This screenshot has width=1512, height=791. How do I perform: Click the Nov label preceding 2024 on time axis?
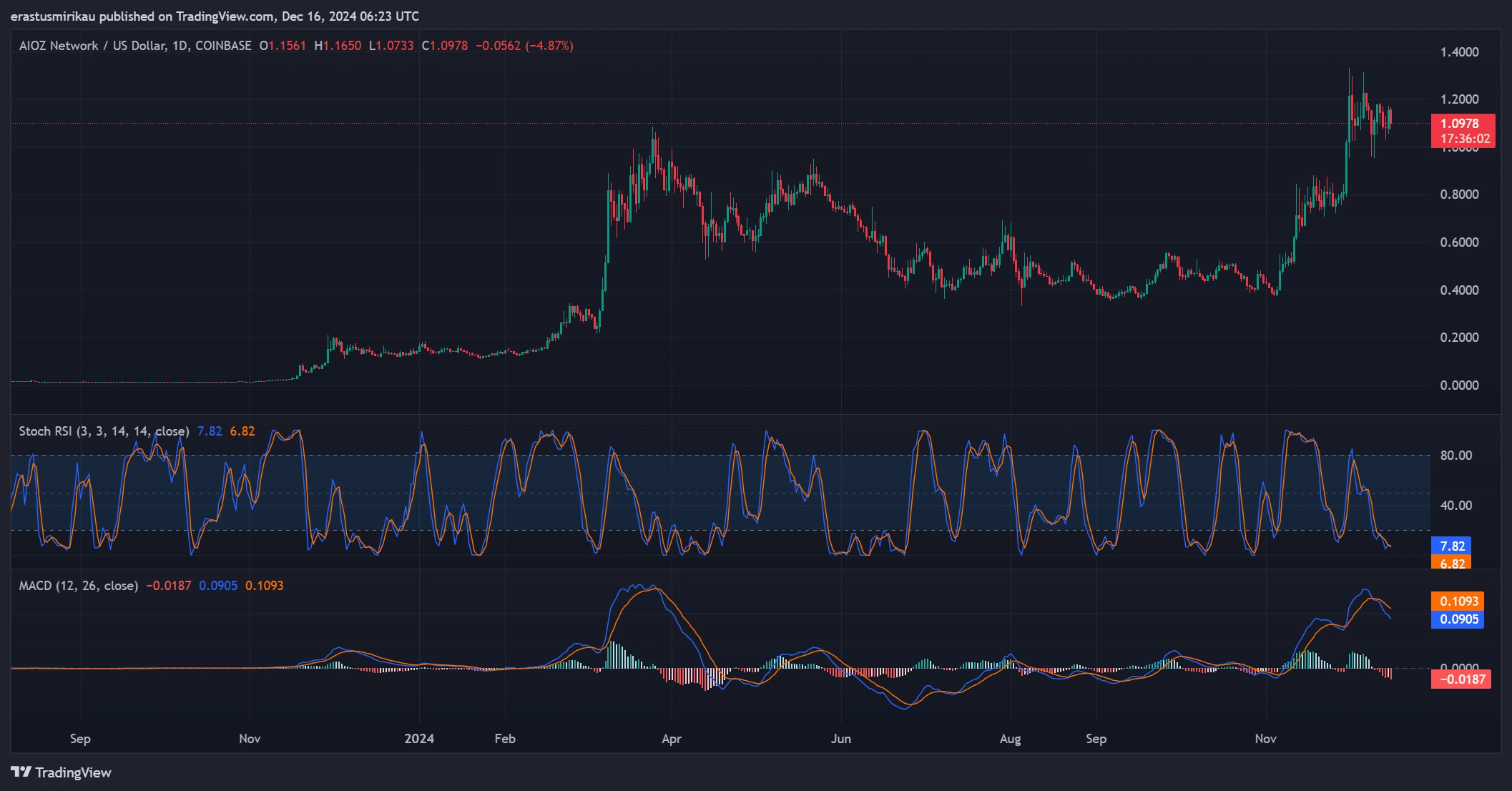pos(250,739)
